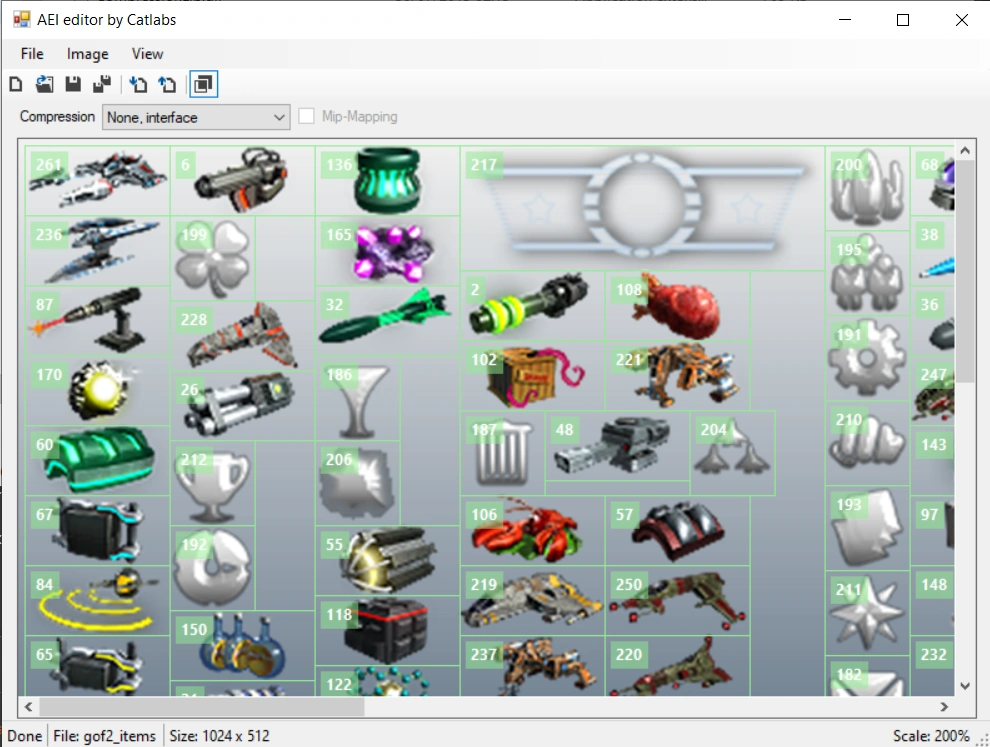Enable the Mip-Mapping checkbox
Screen dimensions: 990x747
306,116
